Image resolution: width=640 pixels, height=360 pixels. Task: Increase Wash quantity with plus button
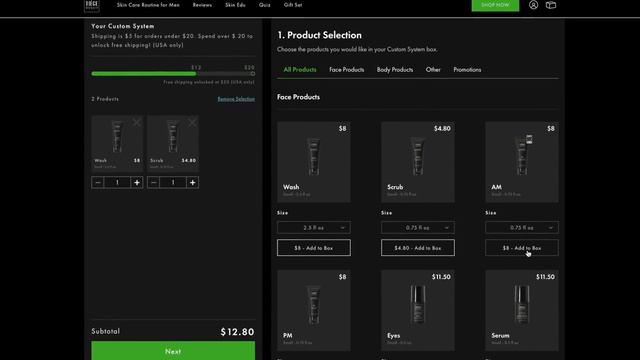[x=137, y=182]
